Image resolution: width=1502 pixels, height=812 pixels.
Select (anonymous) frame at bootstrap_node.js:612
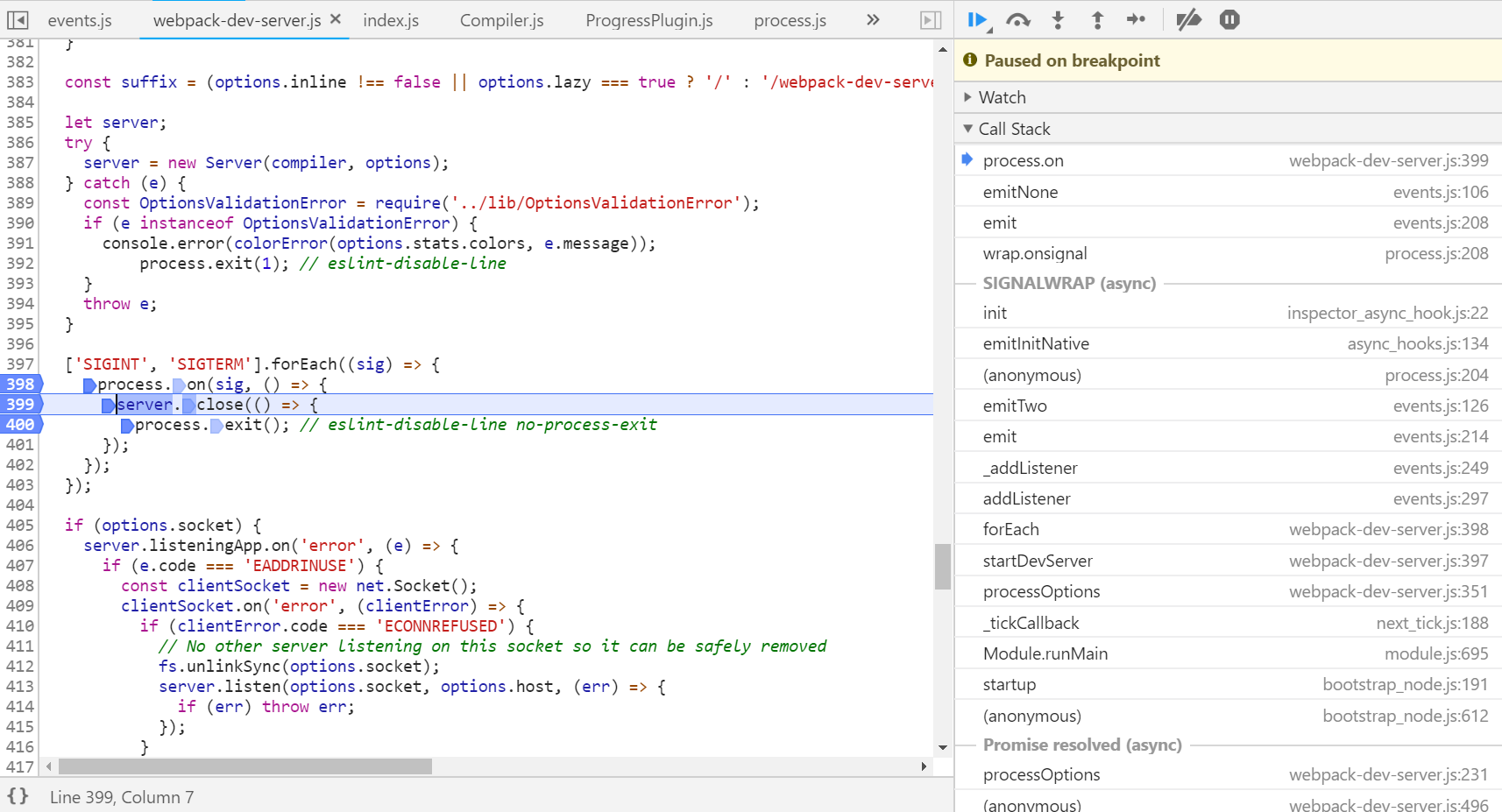1228,716
